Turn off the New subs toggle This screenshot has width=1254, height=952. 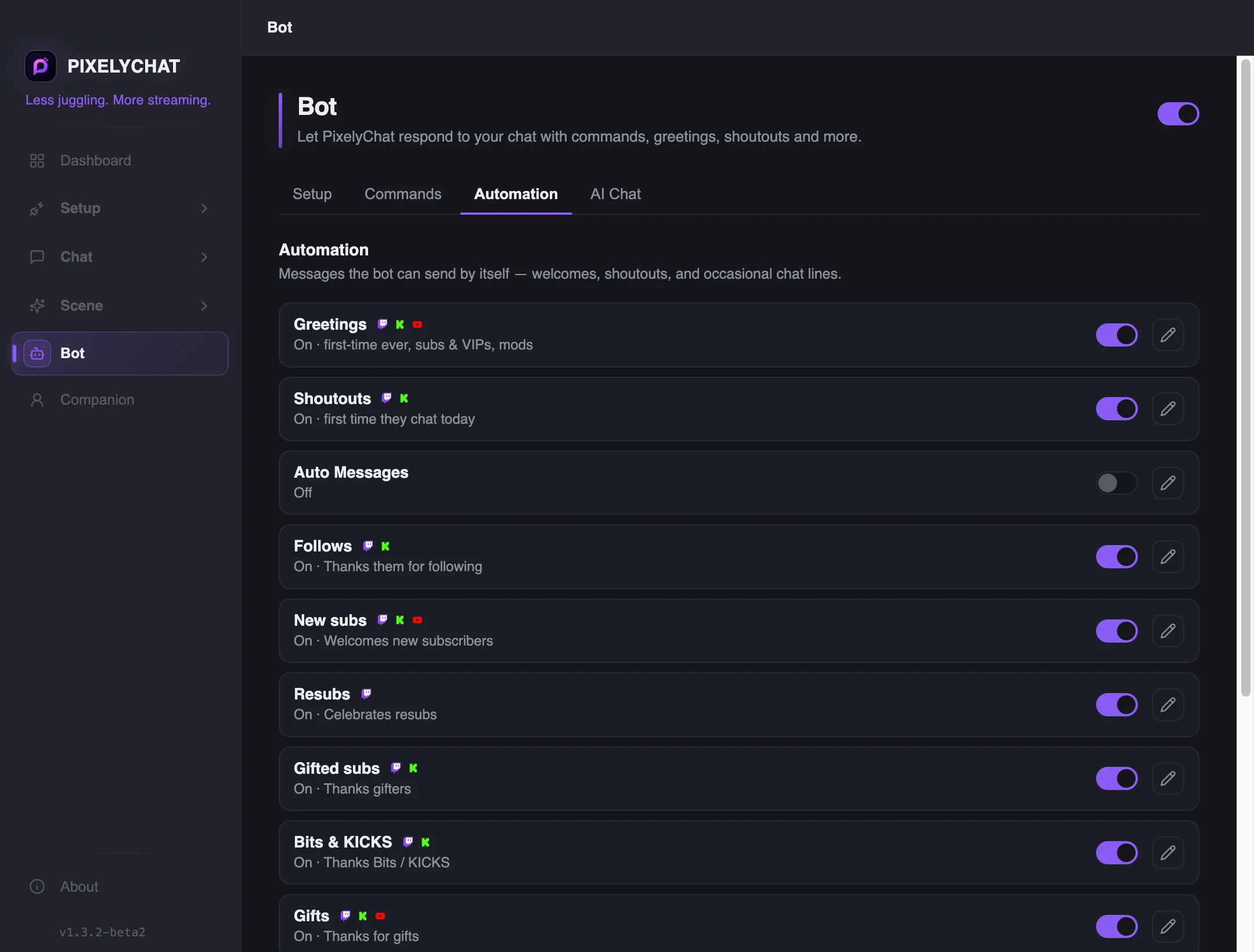[x=1116, y=631]
